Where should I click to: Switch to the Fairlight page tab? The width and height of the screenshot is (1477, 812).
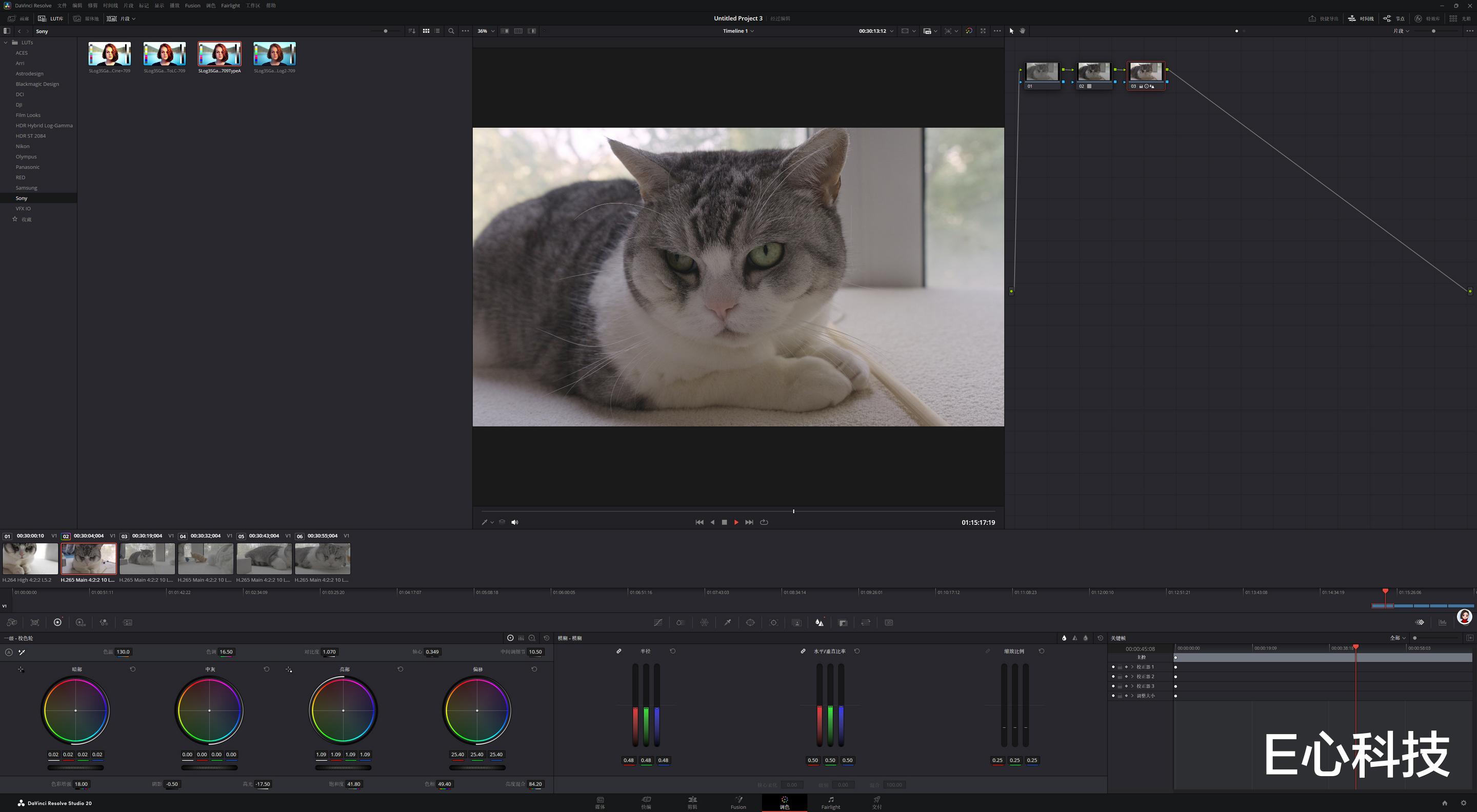coord(830,802)
